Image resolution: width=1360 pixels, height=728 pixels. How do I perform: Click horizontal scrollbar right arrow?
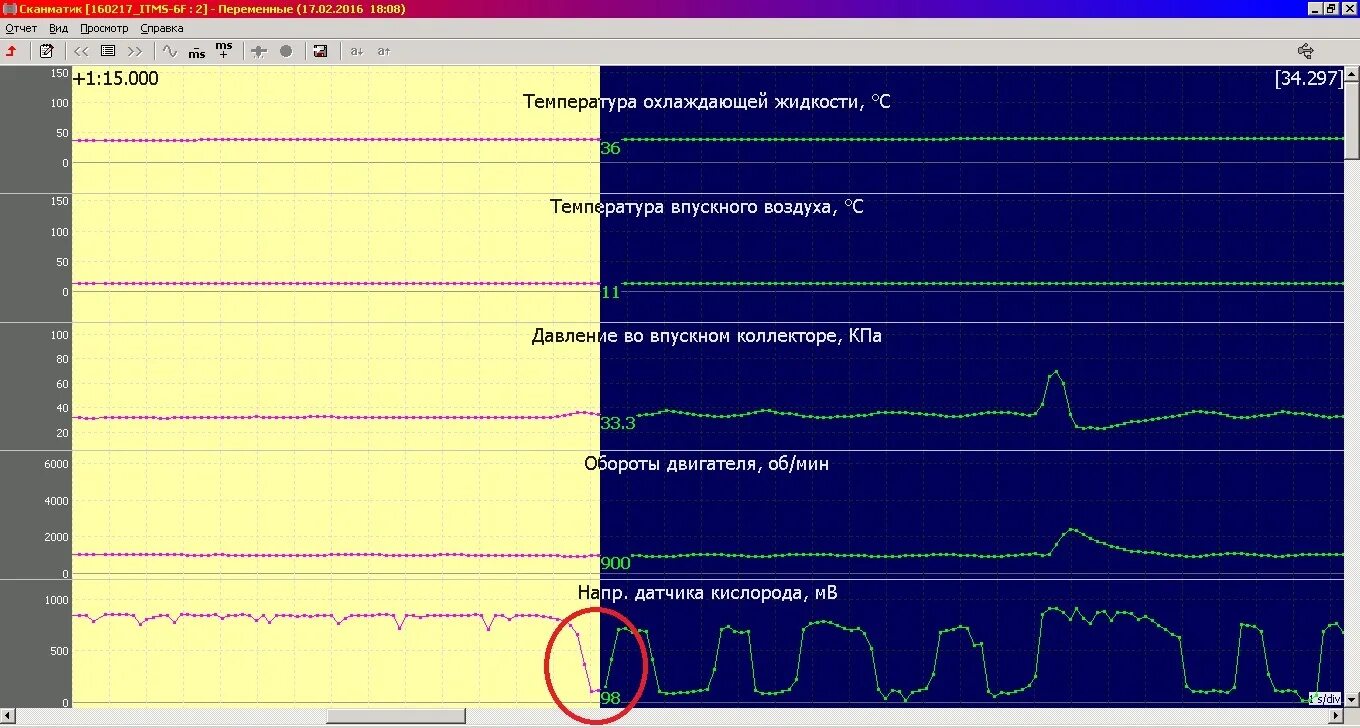click(x=1336, y=716)
